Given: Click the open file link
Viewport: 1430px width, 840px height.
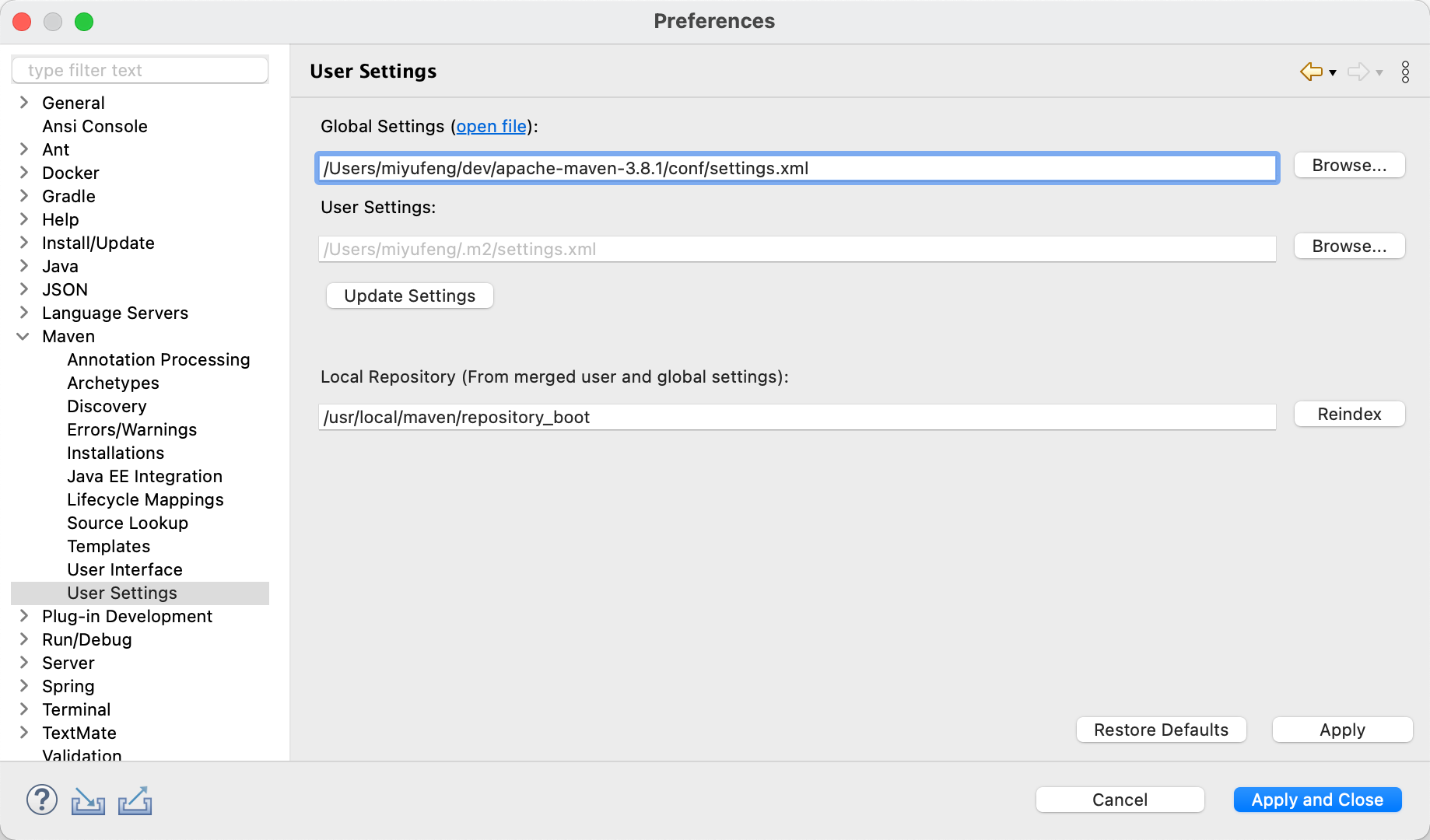Looking at the screenshot, I should tap(491, 126).
